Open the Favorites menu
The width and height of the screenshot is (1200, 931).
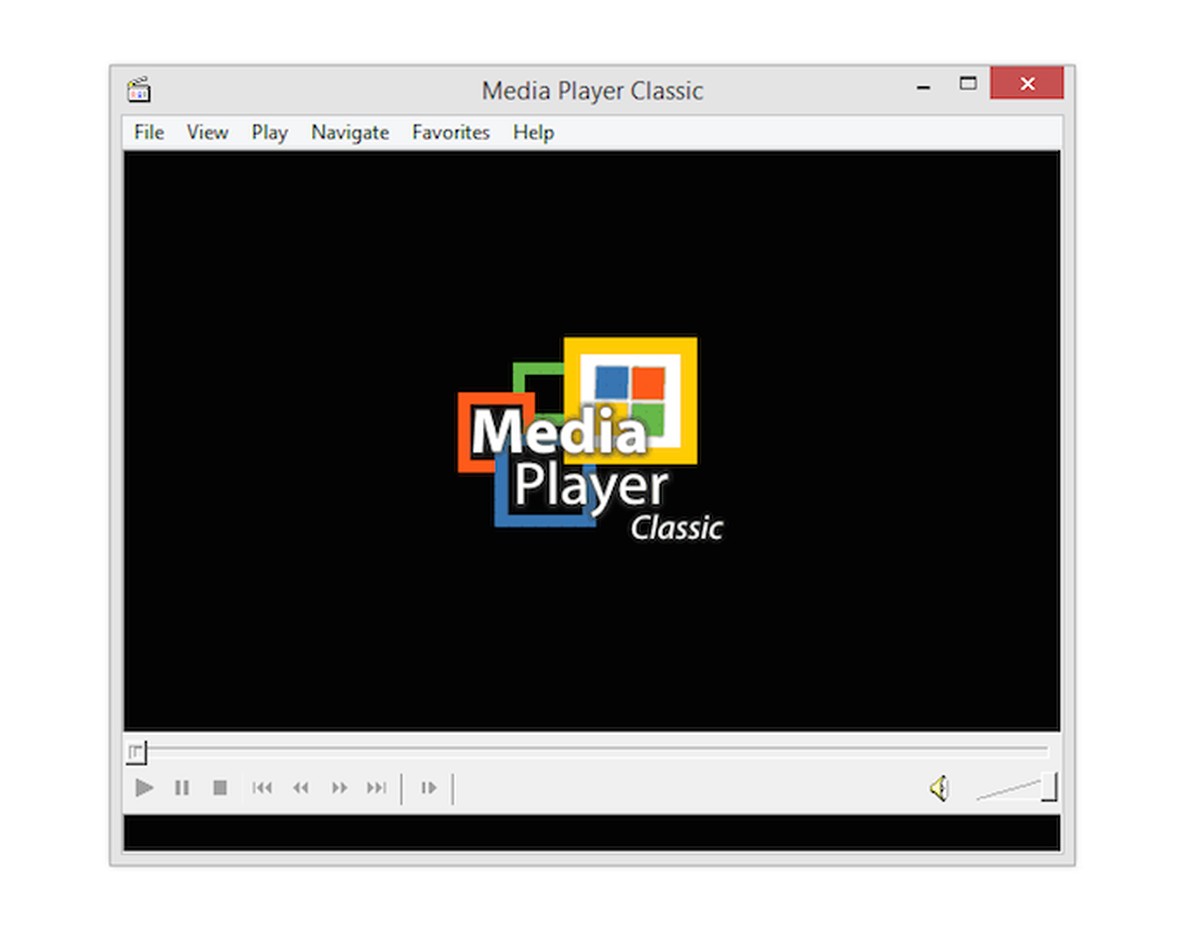pos(450,132)
